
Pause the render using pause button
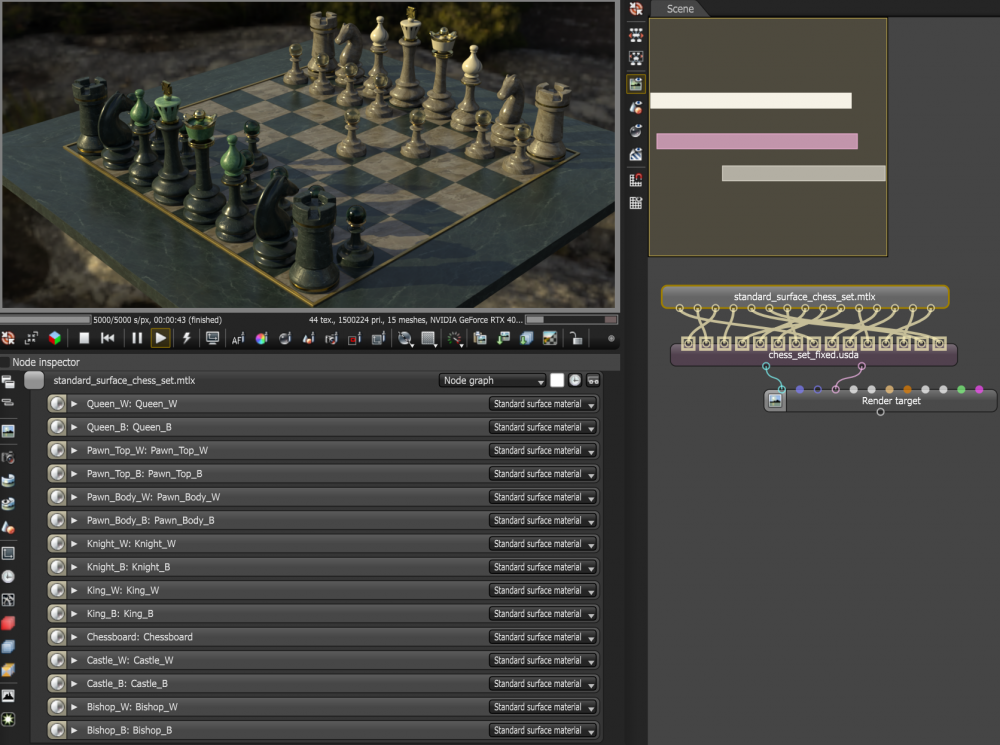click(137, 338)
